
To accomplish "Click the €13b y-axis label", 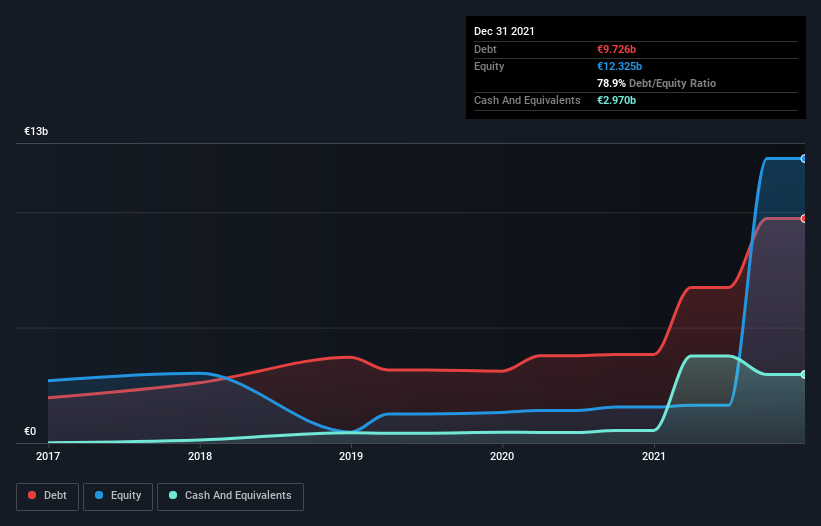I will pos(36,131).
